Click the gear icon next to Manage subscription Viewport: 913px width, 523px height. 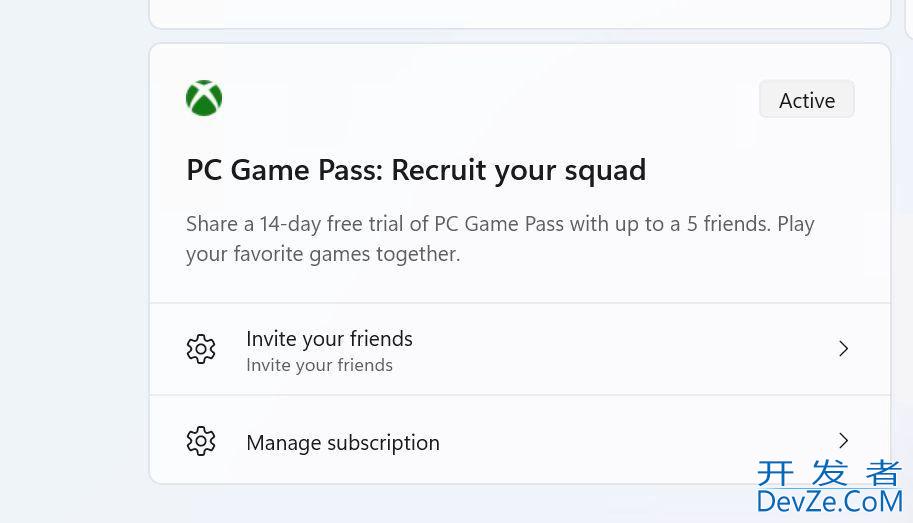[x=201, y=441]
